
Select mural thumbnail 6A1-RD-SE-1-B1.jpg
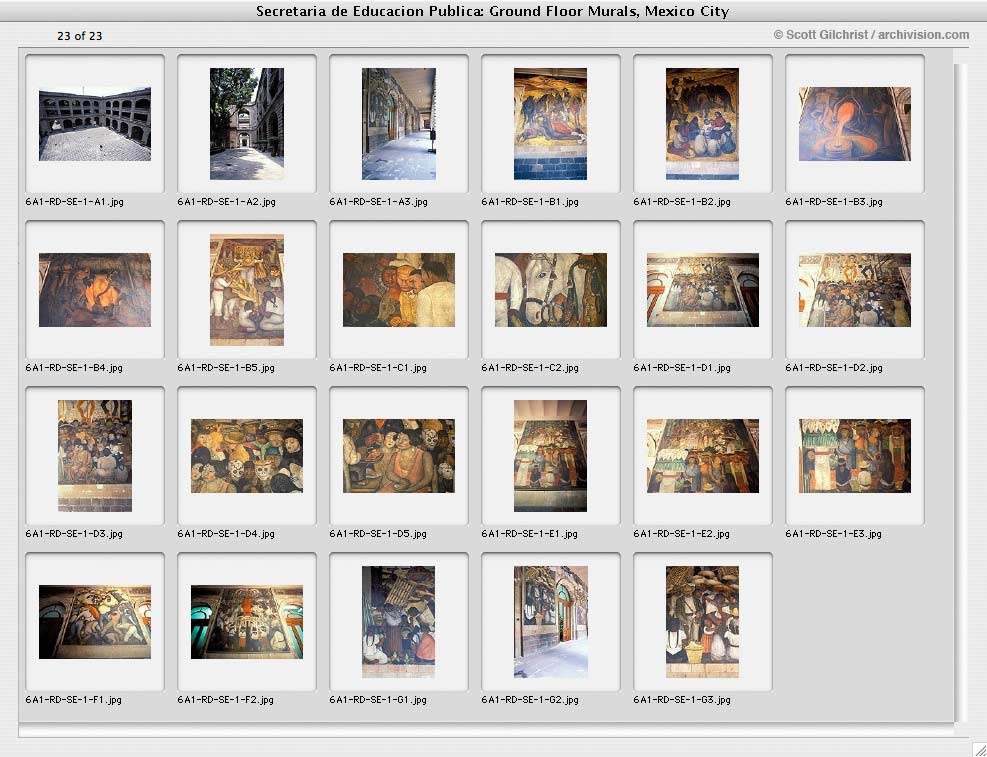click(x=550, y=124)
